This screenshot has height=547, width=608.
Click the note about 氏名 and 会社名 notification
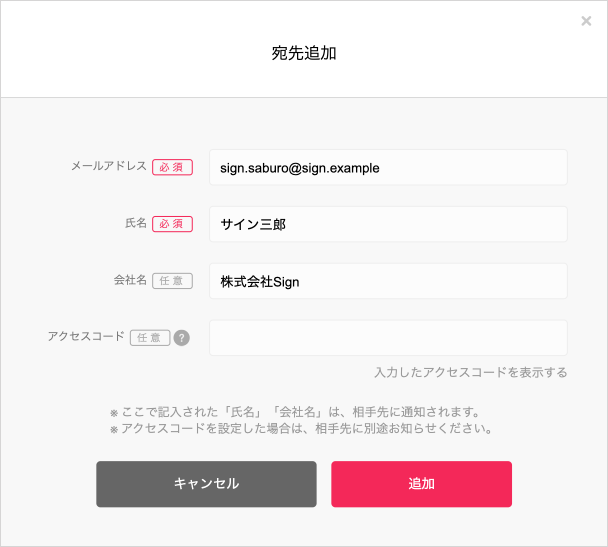pyautogui.click(x=295, y=412)
